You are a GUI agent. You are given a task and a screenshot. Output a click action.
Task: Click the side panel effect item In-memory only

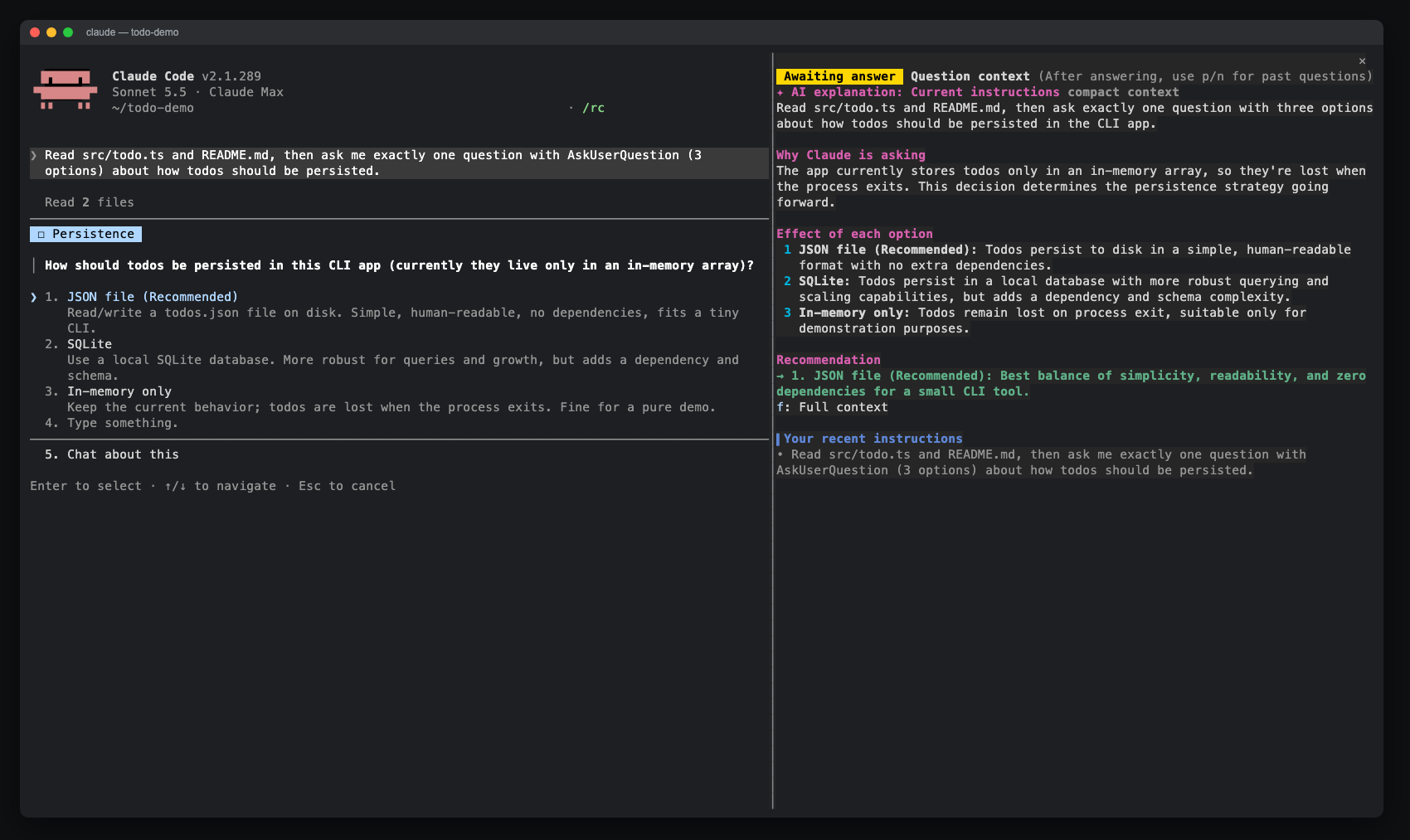click(x=1045, y=321)
